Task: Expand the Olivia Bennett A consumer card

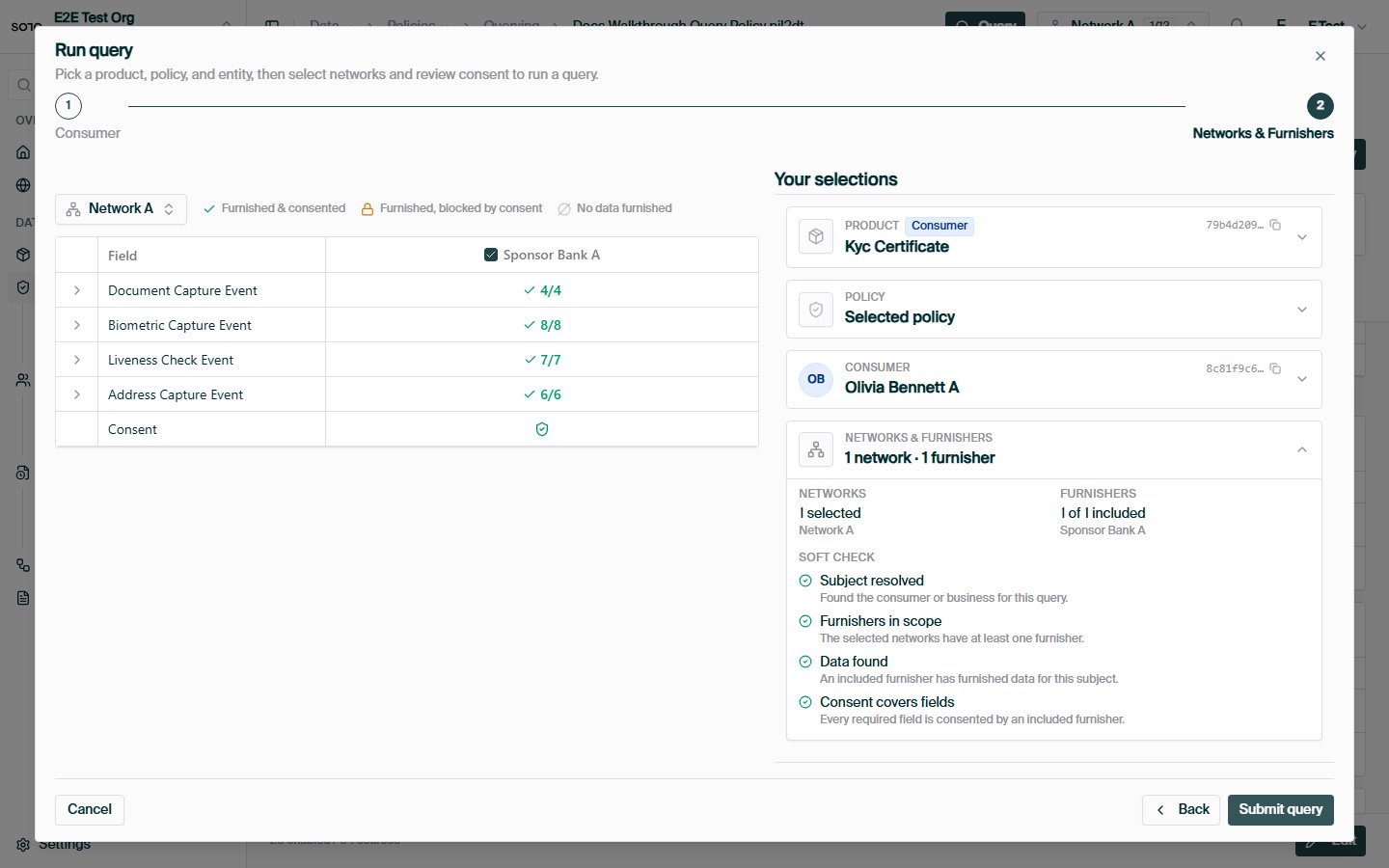Action: pyautogui.click(x=1301, y=379)
